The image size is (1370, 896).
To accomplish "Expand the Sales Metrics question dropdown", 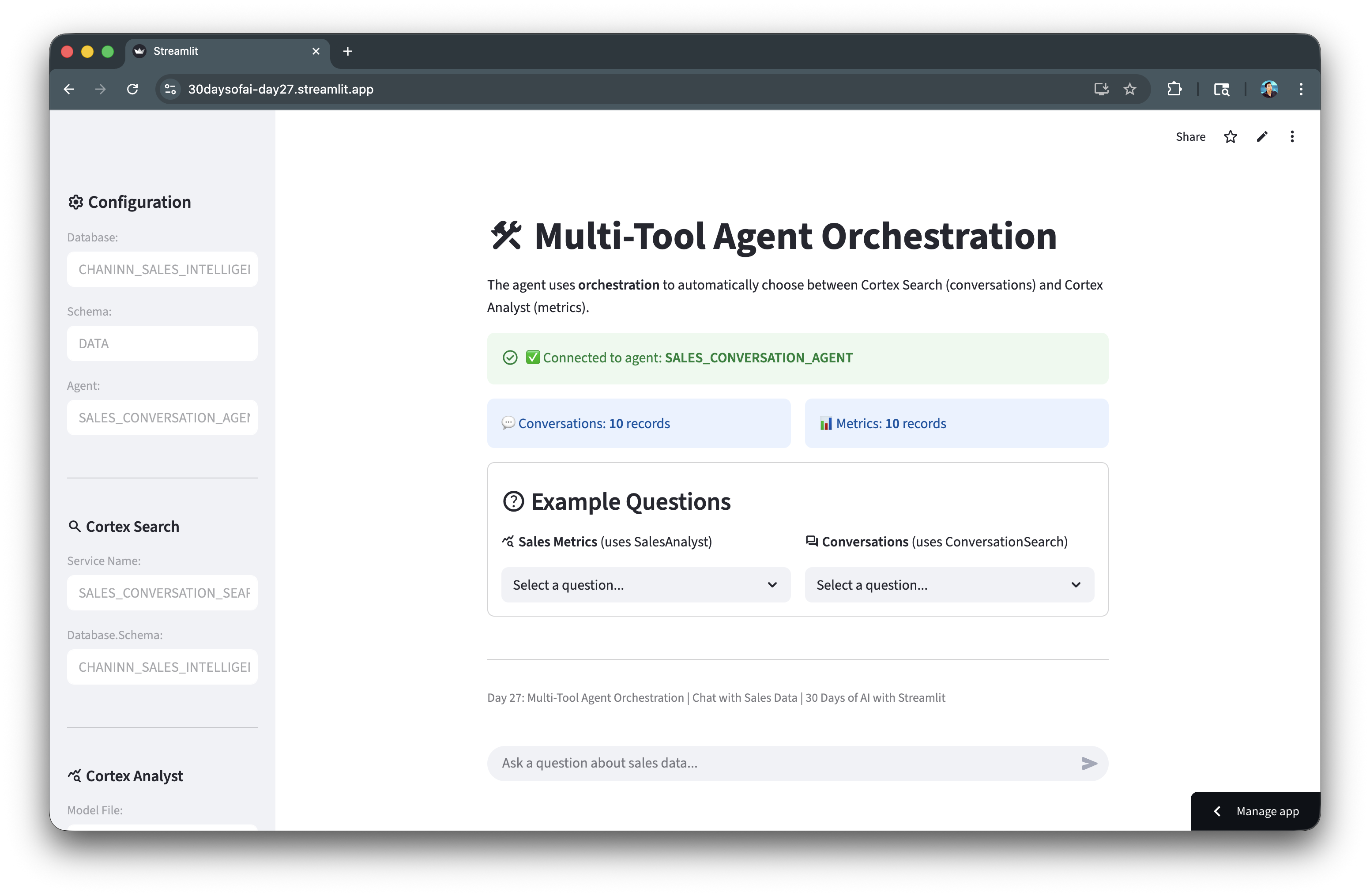I will [645, 585].
